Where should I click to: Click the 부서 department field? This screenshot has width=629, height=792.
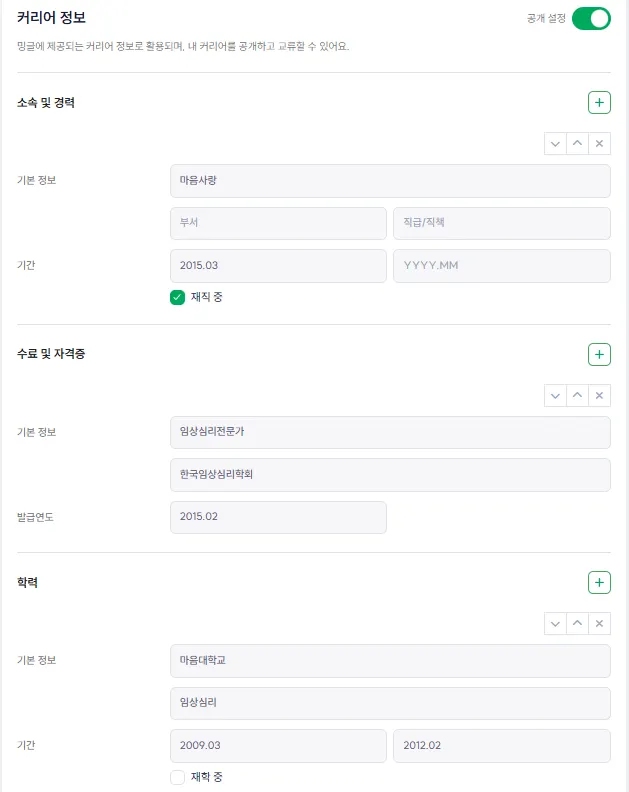click(x=278, y=223)
